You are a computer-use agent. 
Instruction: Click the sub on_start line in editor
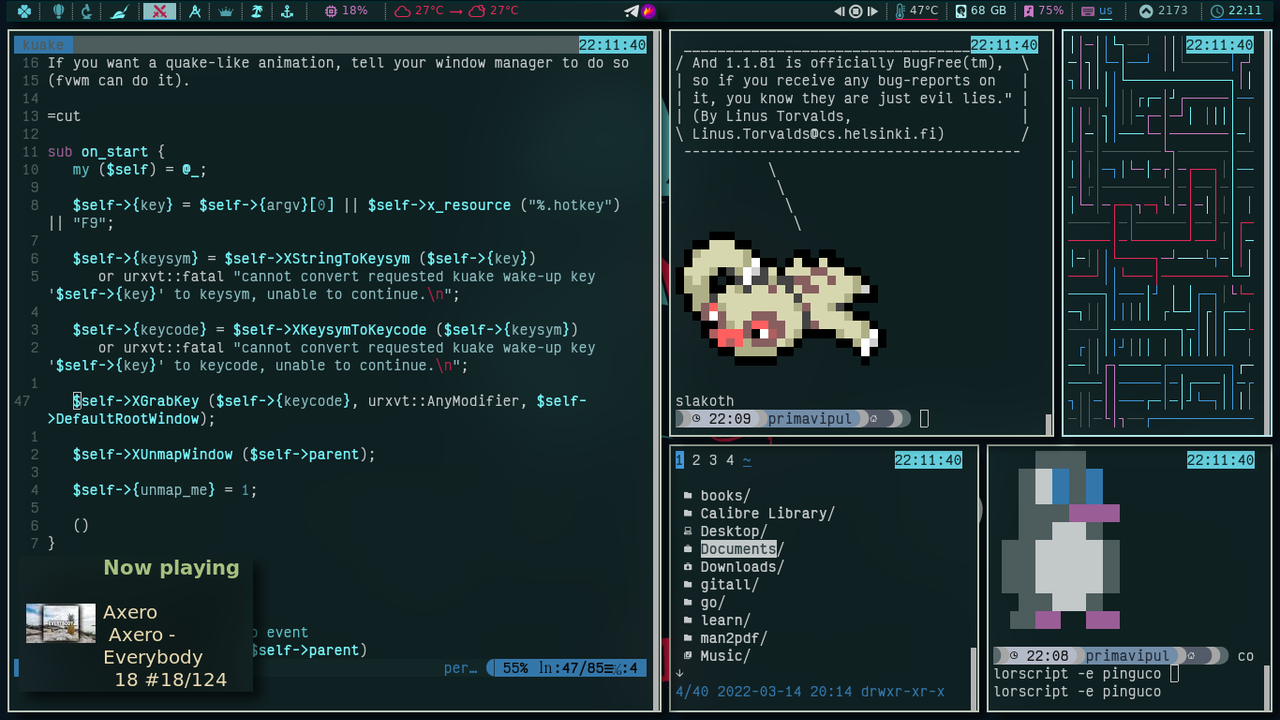click(112, 152)
